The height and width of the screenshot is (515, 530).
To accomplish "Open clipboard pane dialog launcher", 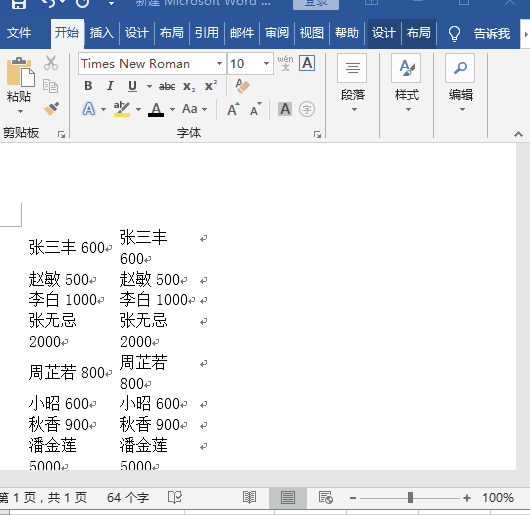I will pos(61,134).
